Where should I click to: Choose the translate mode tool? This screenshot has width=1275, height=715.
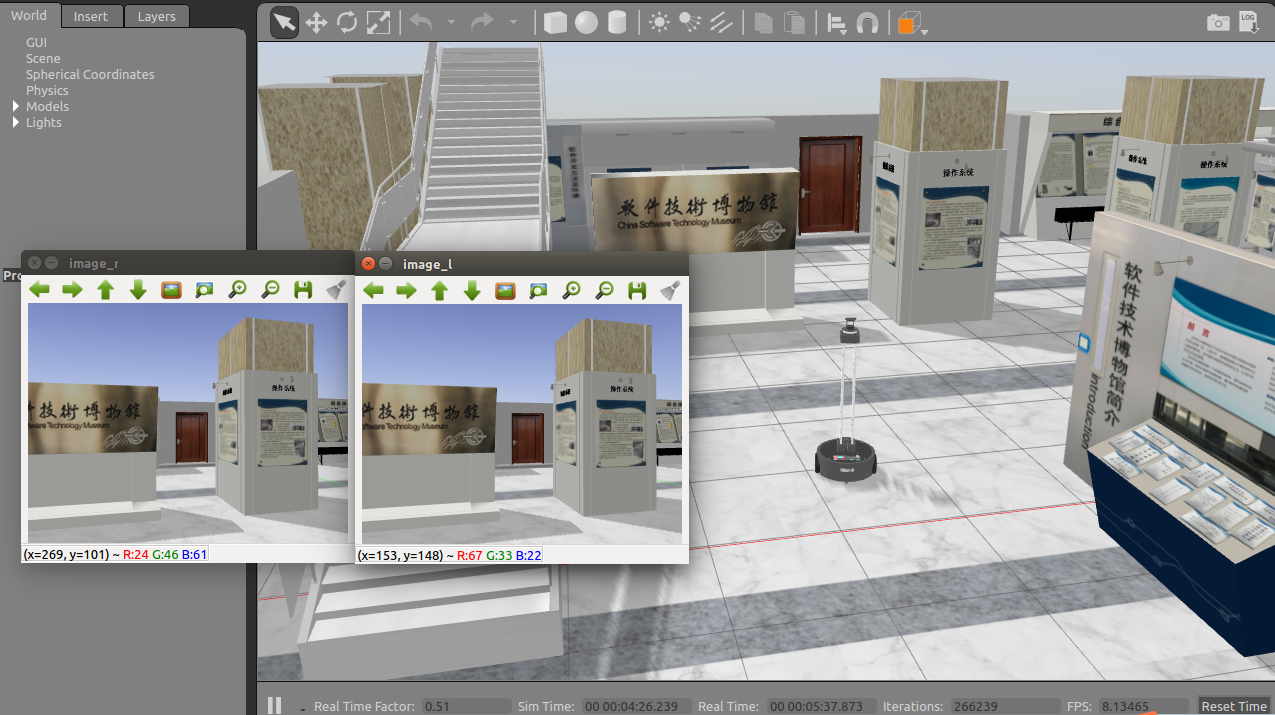click(316, 23)
